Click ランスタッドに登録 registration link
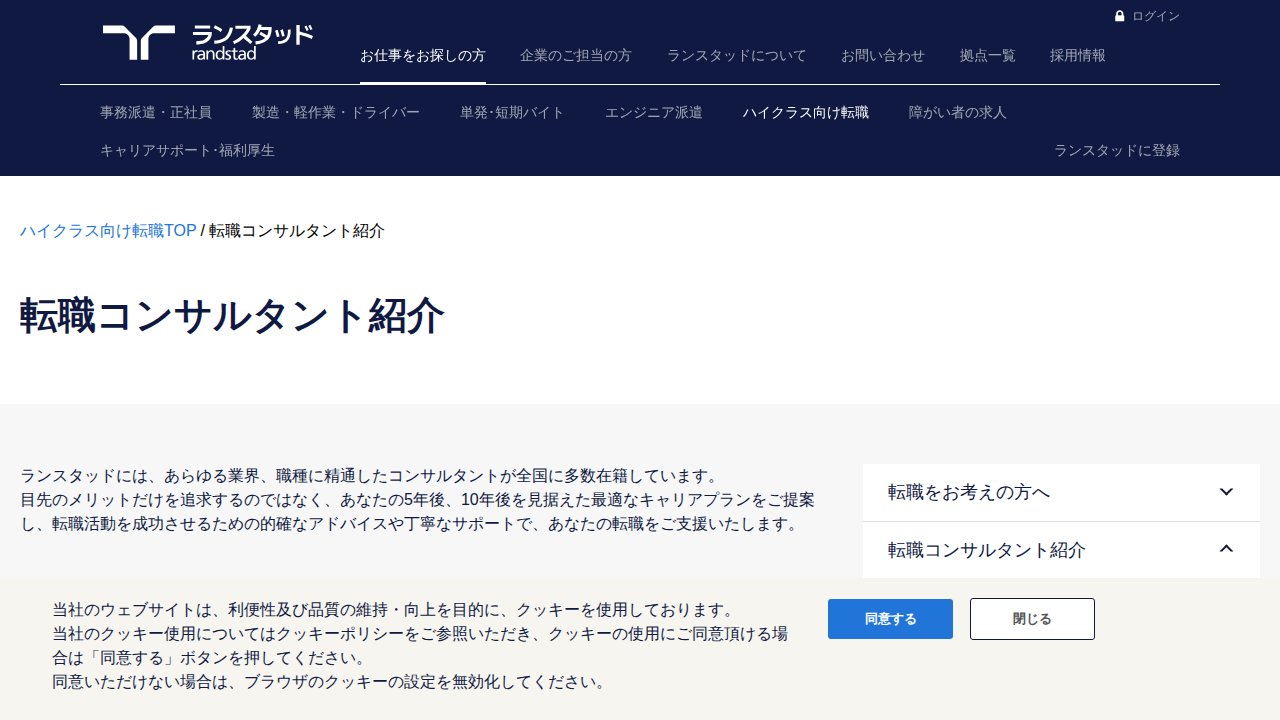This screenshot has width=1280, height=720. 1117,151
